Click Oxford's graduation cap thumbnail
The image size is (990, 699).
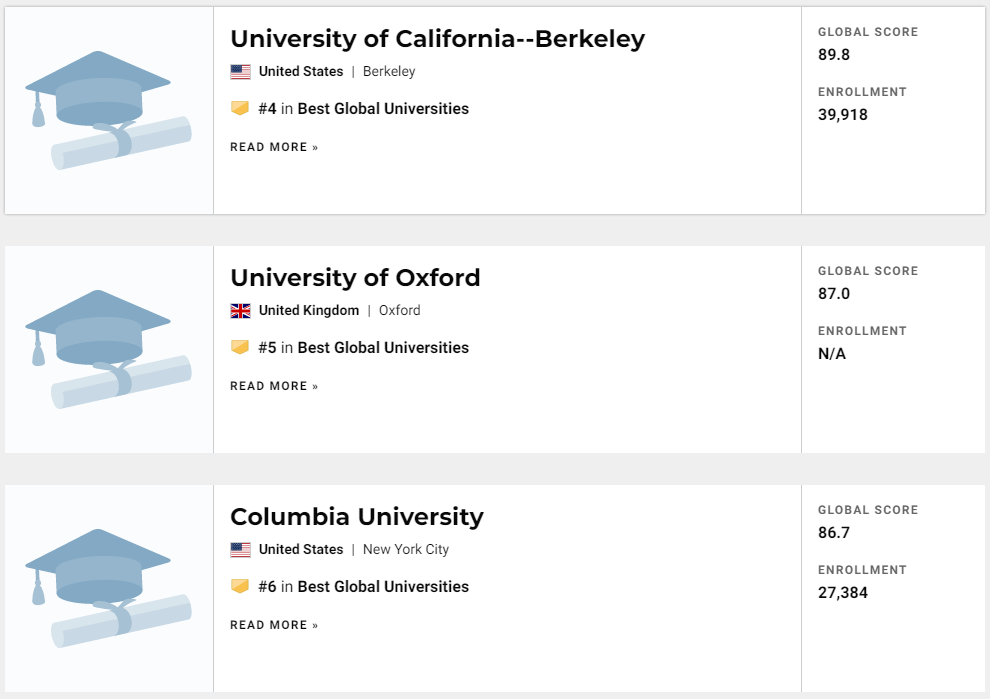(x=108, y=349)
